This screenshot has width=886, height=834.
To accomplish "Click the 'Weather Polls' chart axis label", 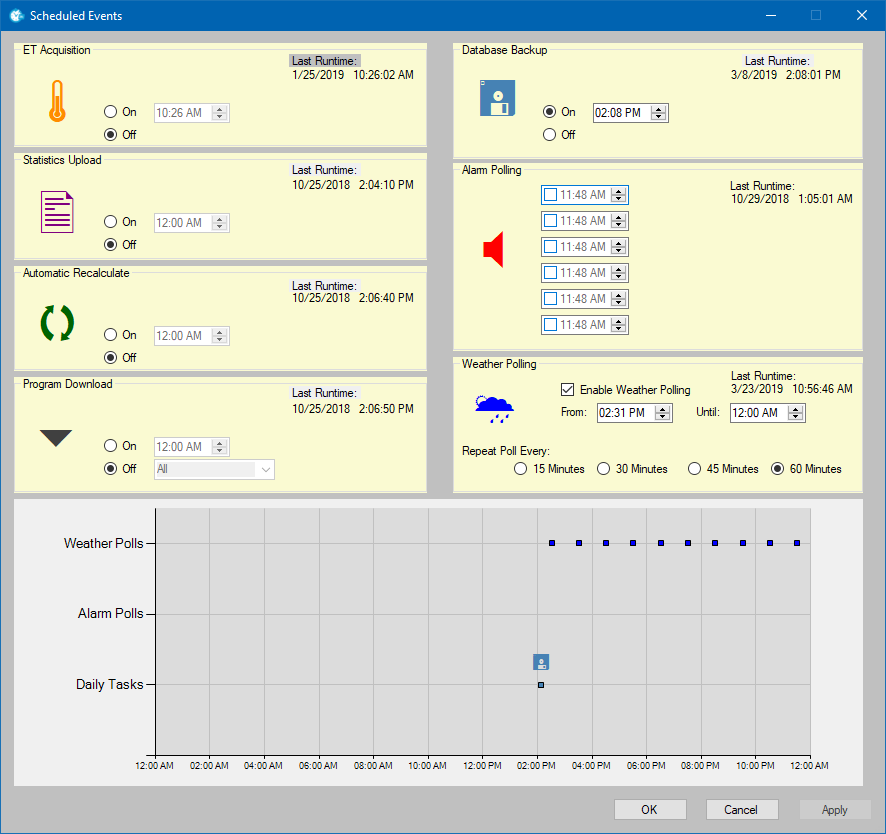I will click(x=103, y=543).
